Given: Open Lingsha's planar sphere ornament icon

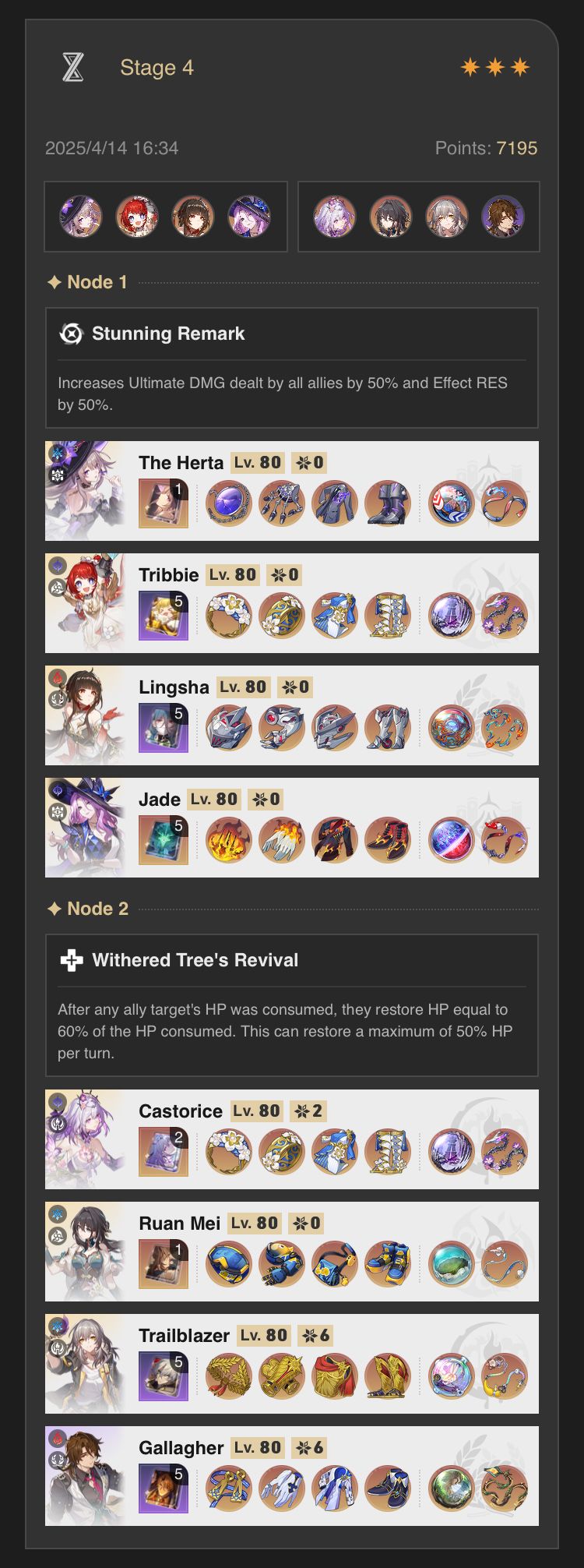Looking at the screenshot, I should [452, 727].
